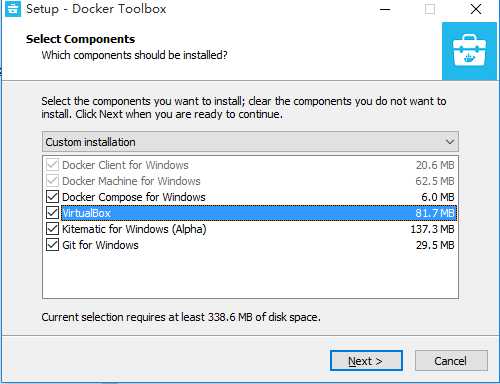
Task: Uncheck Kitematic for Windows (Alpha)
Action: tap(52, 229)
